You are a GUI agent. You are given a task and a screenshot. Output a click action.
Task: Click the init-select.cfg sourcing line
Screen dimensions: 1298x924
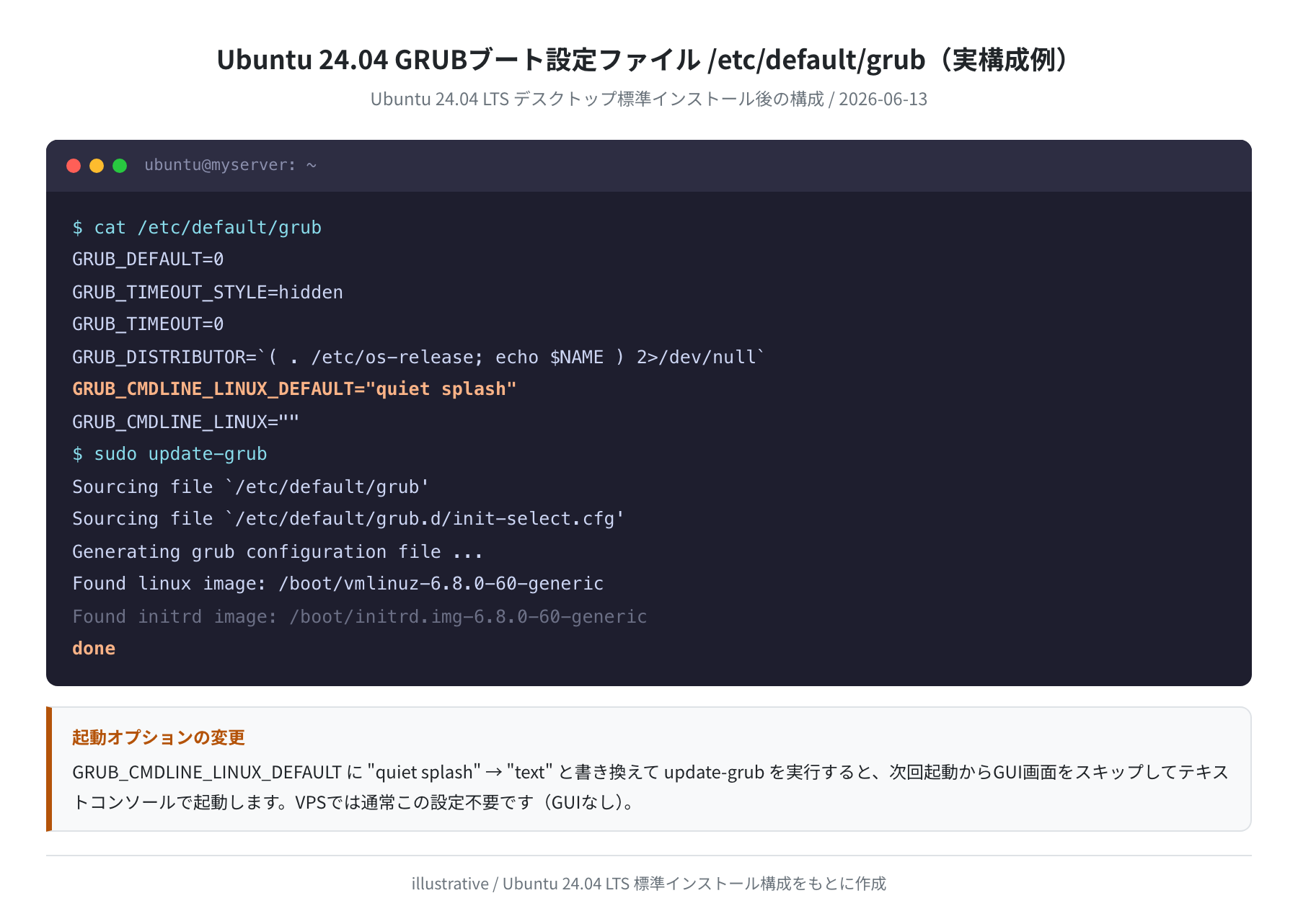pyautogui.click(x=348, y=519)
